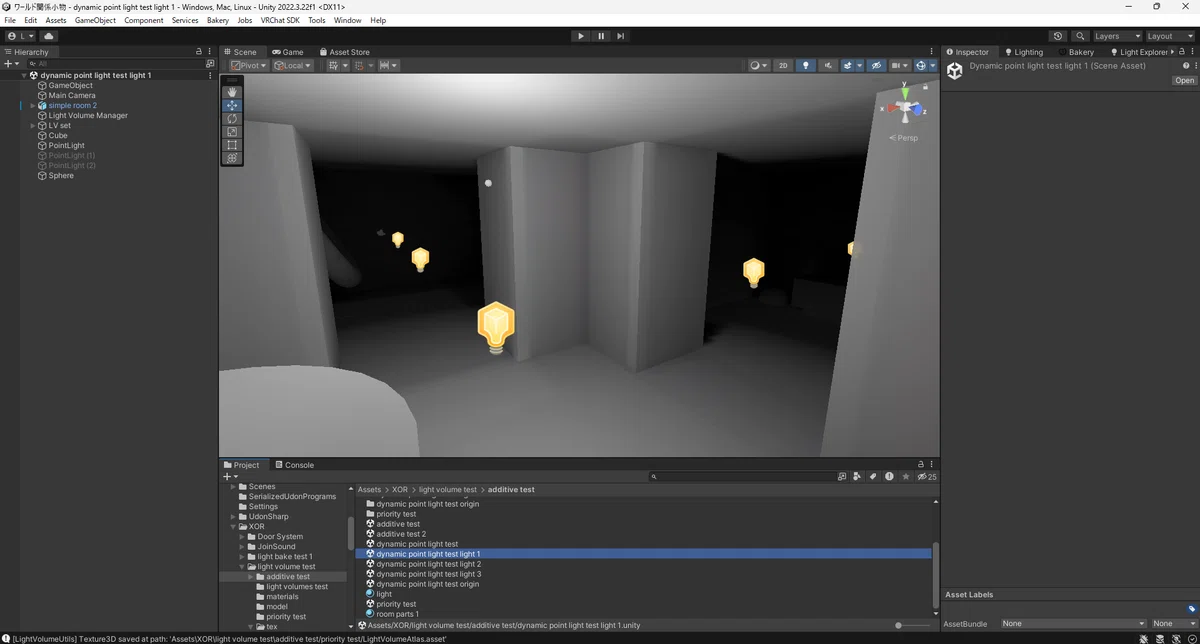1200x644 pixels.
Task: Click the orientation gizmo in Scene view
Action: (906, 106)
